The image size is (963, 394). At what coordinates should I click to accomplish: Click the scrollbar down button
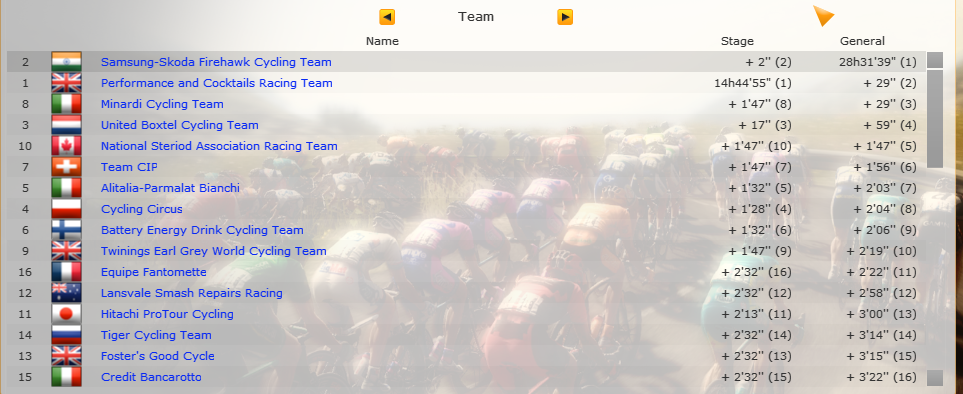click(935, 377)
